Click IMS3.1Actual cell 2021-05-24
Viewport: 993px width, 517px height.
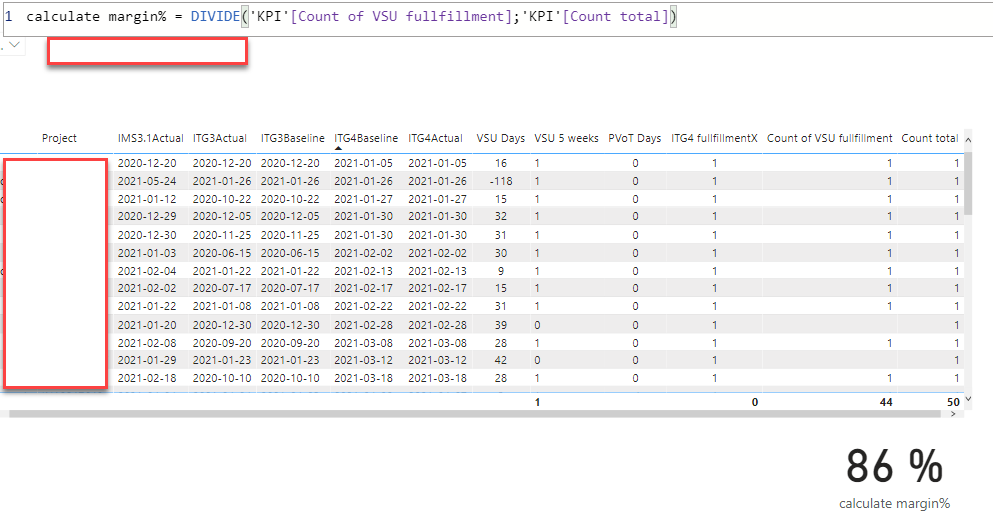click(x=147, y=181)
